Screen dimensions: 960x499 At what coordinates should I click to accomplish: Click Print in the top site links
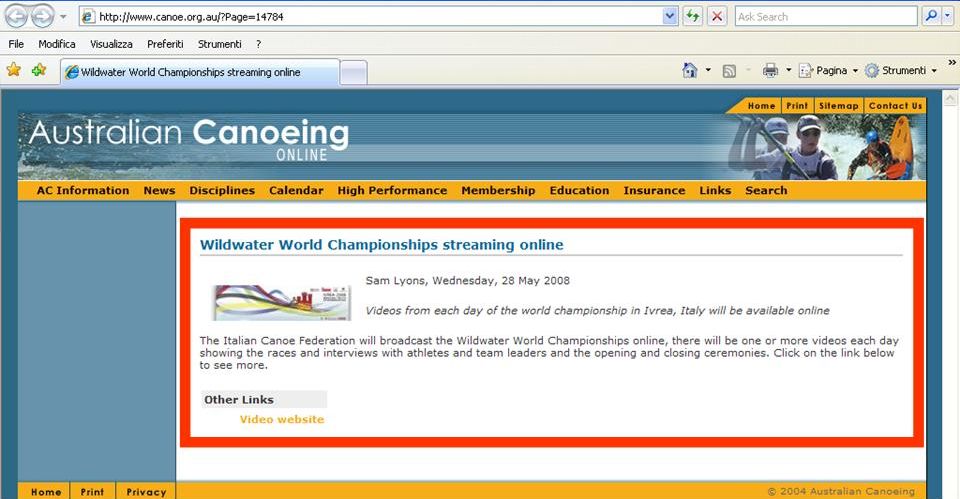pyautogui.click(x=797, y=106)
